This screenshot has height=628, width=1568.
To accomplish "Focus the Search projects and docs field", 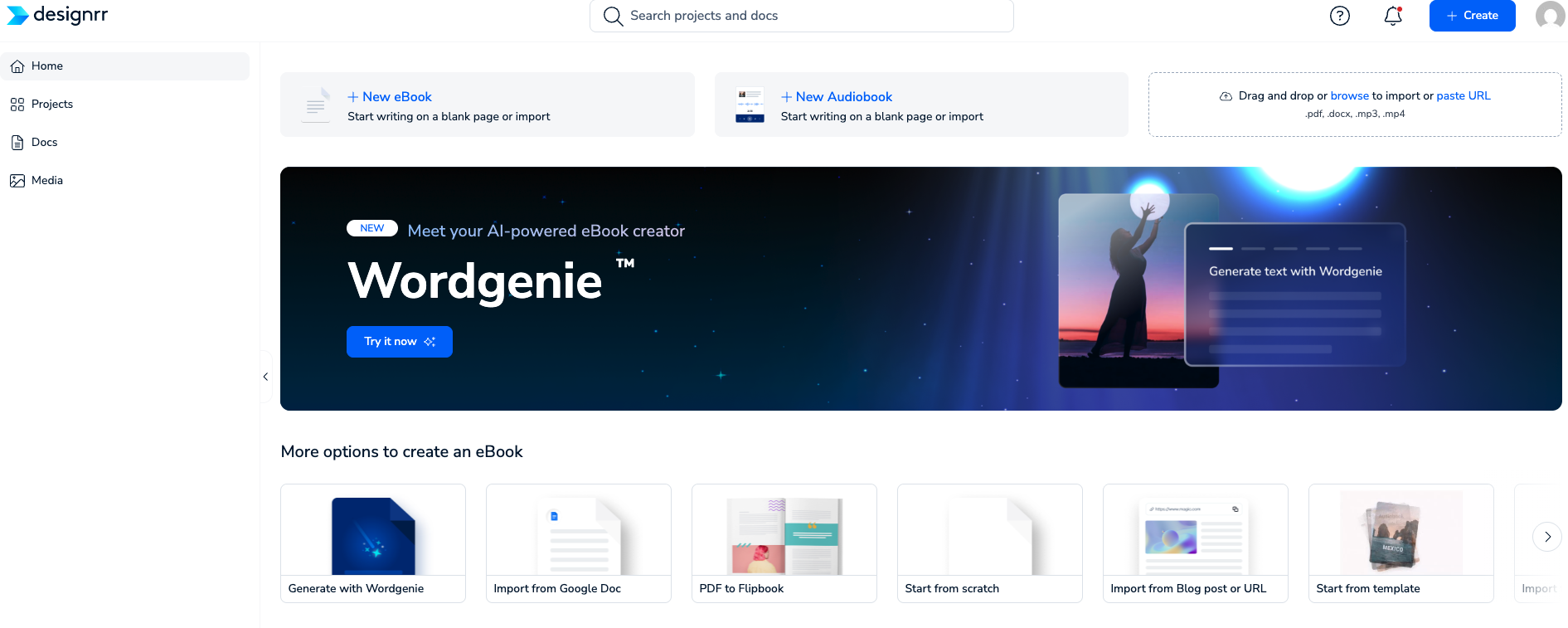I will (x=802, y=16).
